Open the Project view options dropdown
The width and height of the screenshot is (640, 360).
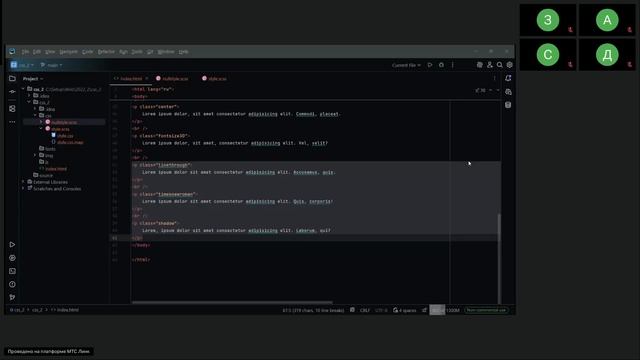[x=33, y=78]
